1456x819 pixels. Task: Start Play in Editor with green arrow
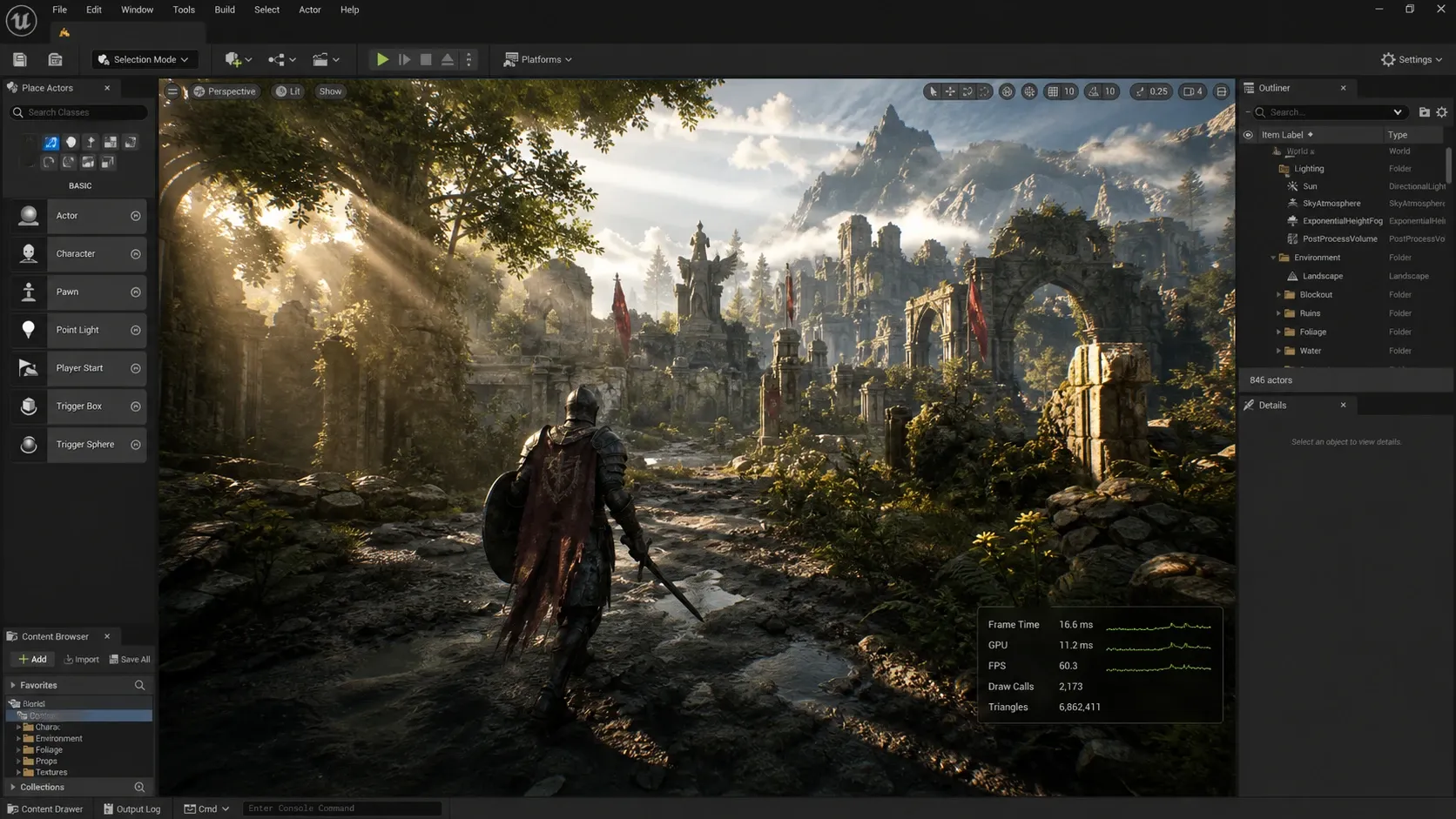[382, 59]
